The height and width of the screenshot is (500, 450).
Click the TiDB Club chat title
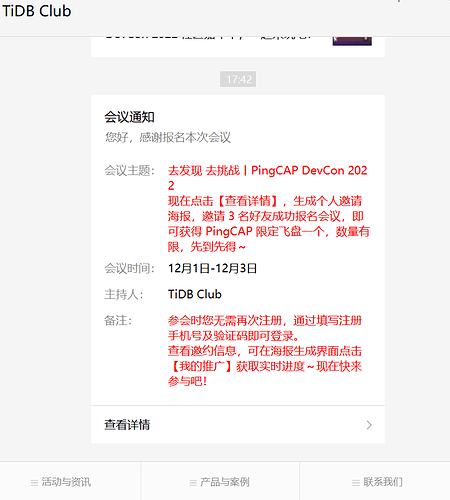[37, 11]
